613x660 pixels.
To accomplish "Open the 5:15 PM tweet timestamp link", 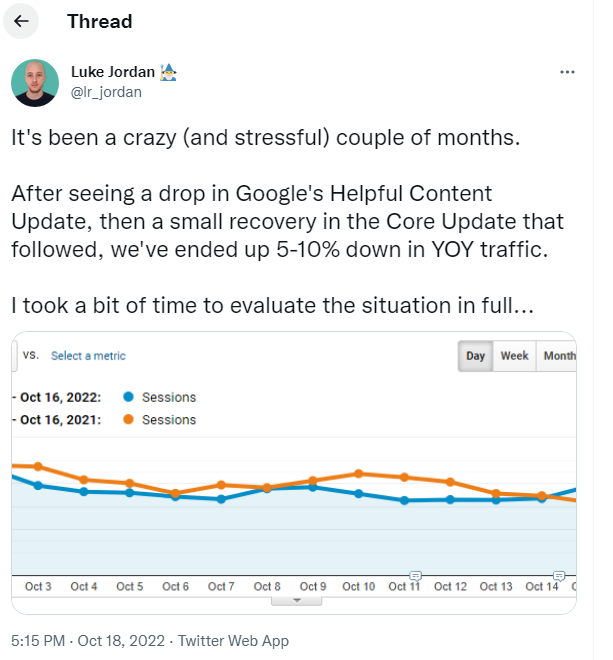I will point(88,641).
